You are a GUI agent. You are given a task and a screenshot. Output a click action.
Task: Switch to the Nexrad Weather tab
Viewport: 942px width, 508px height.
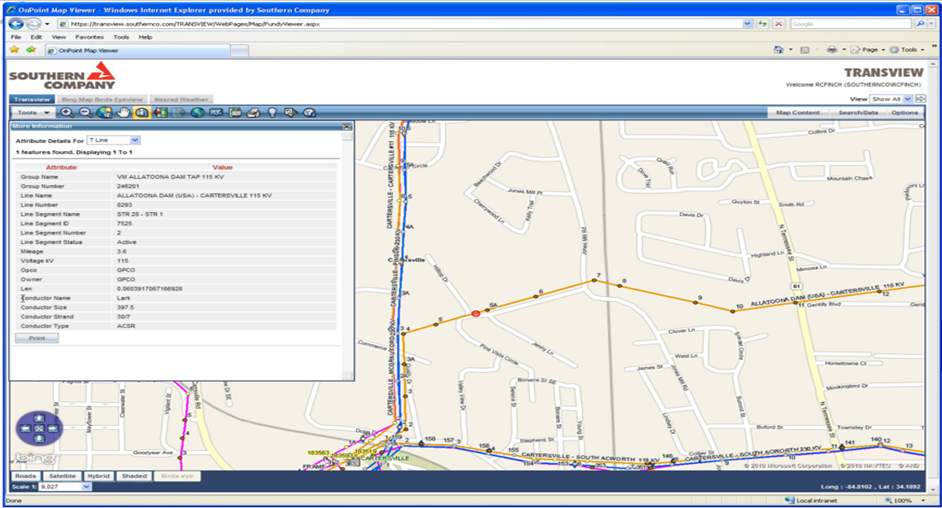[181, 100]
